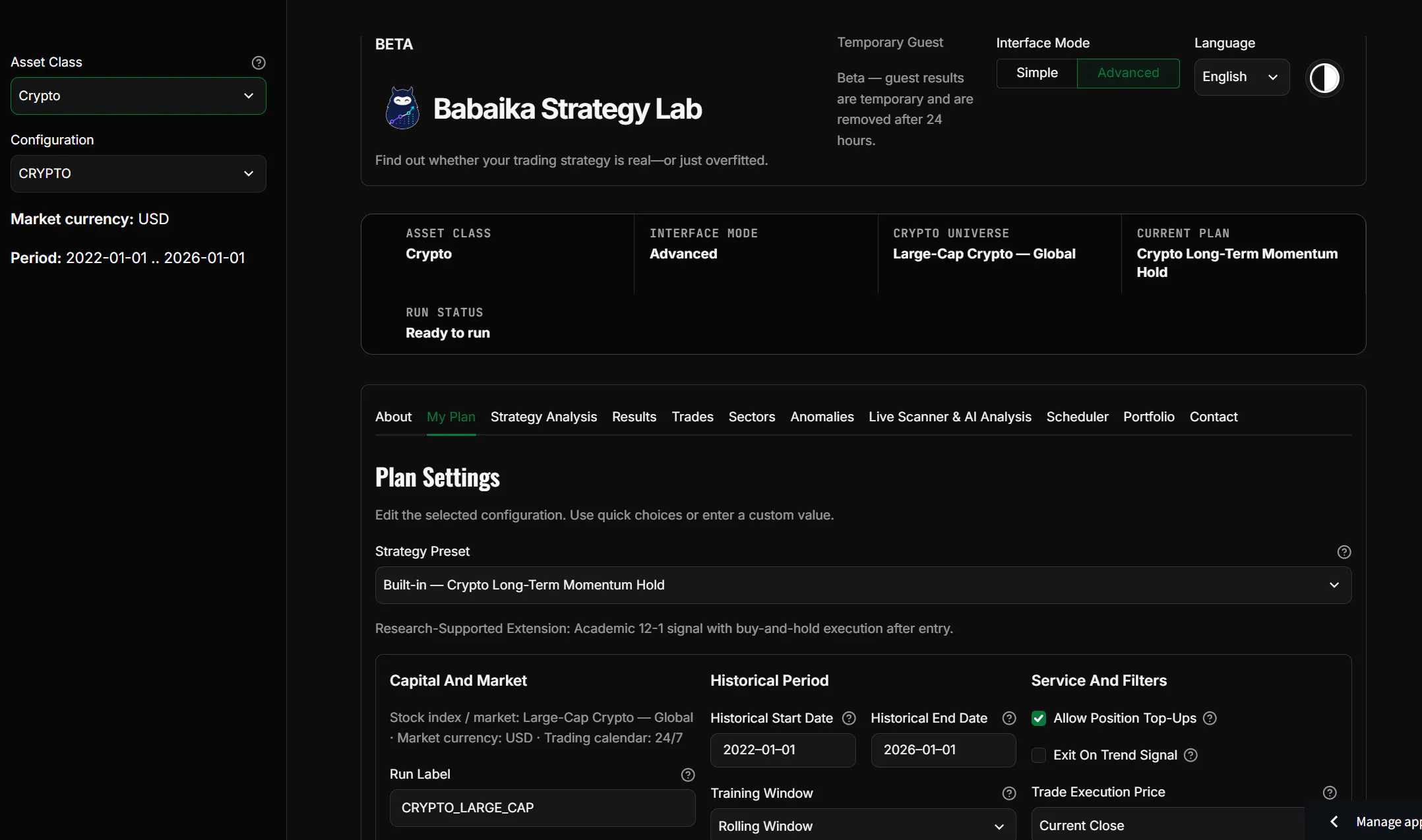This screenshot has height=840, width=1422.
Task: Click the Plan Settings heading
Action: 437,478
